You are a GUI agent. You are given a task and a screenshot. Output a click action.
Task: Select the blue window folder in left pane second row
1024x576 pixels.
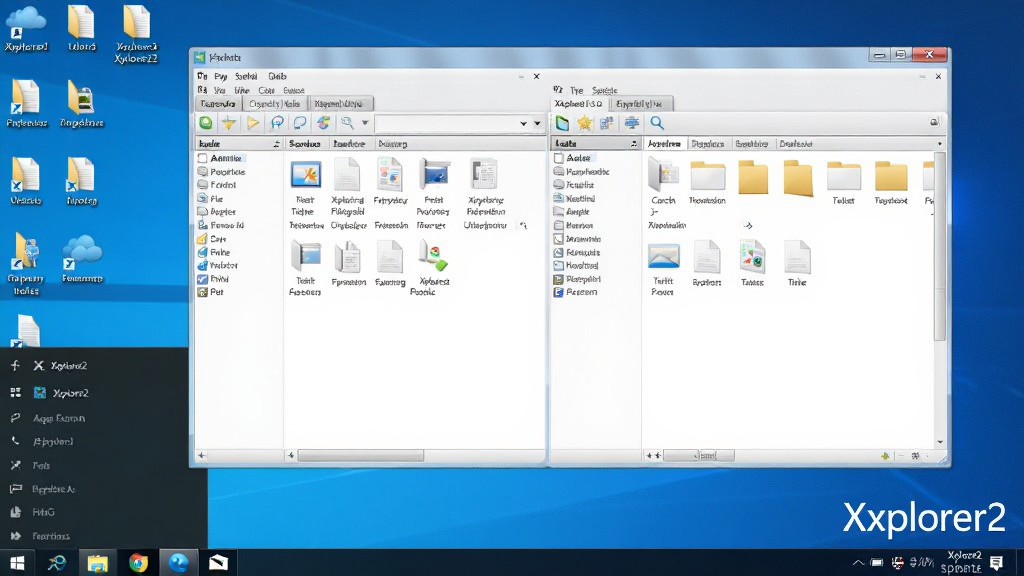[306, 256]
